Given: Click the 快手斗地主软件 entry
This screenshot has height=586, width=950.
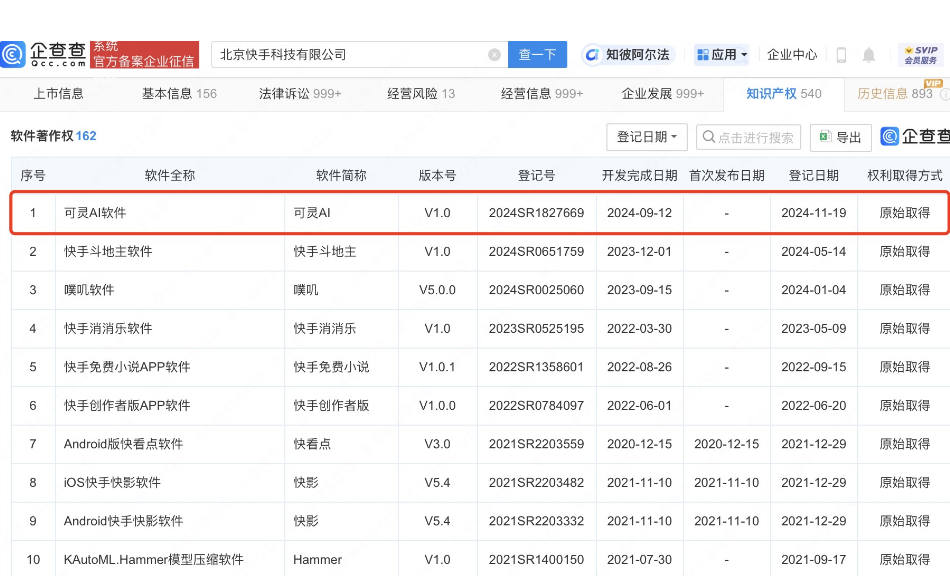Looking at the screenshot, I should [x=108, y=251].
